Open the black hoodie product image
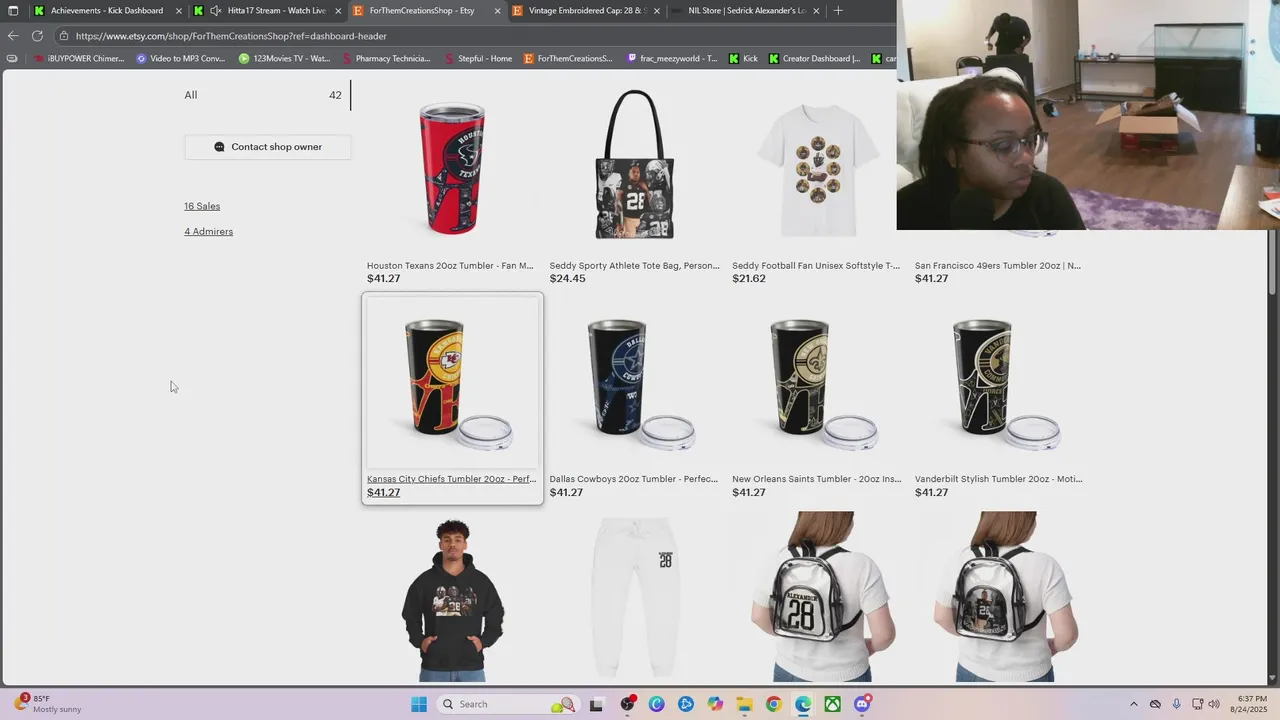Image resolution: width=1280 pixels, height=720 pixels. 452,597
